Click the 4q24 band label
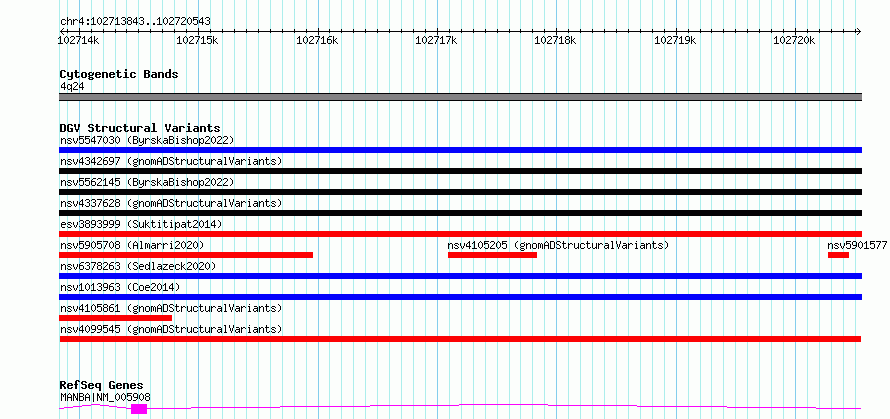The image size is (890, 419). [73, 87]
